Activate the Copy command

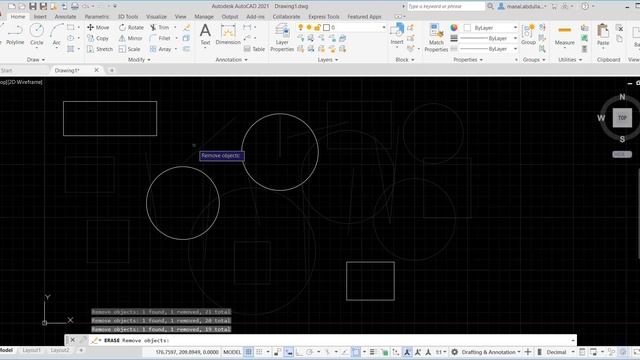point(98,38)
